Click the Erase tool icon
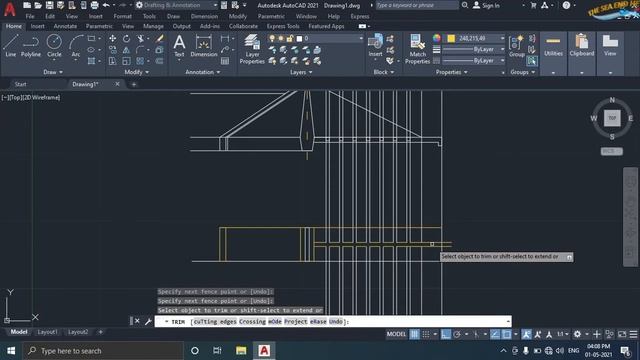The width and height of the screenshot is (640, 360). (160, 38)
